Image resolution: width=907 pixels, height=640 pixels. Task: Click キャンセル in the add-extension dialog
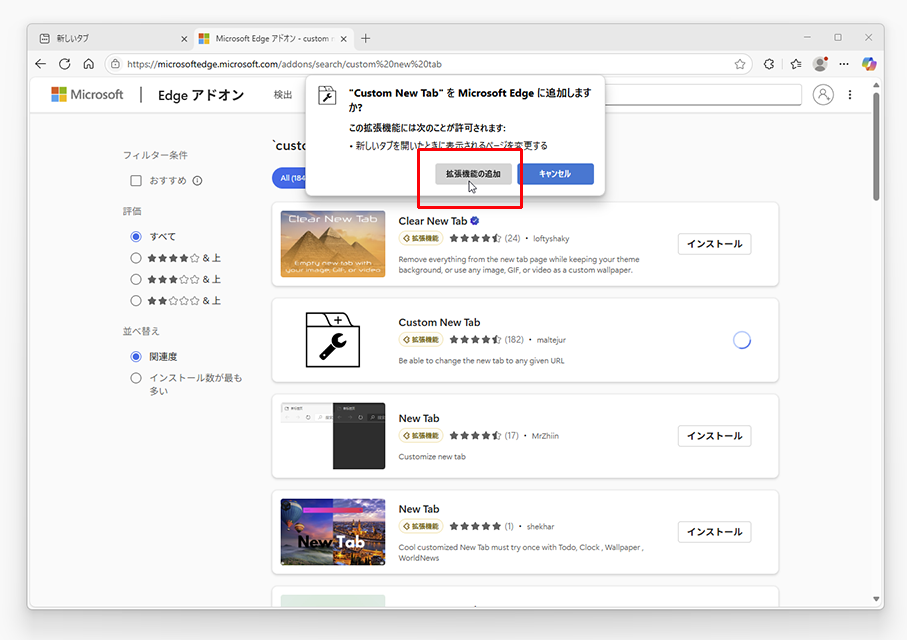[555, 174]
